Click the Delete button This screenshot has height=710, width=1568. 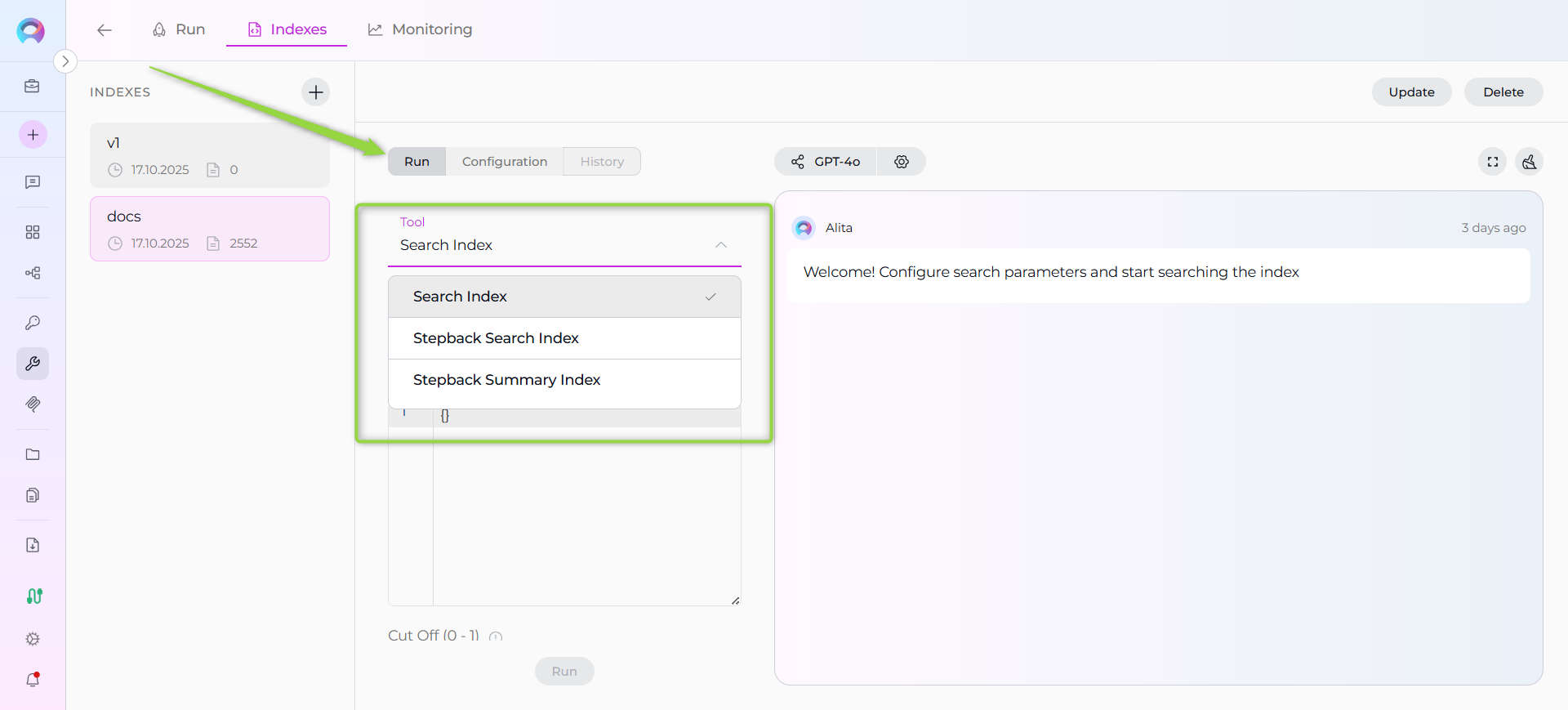tap(1503, 92)
